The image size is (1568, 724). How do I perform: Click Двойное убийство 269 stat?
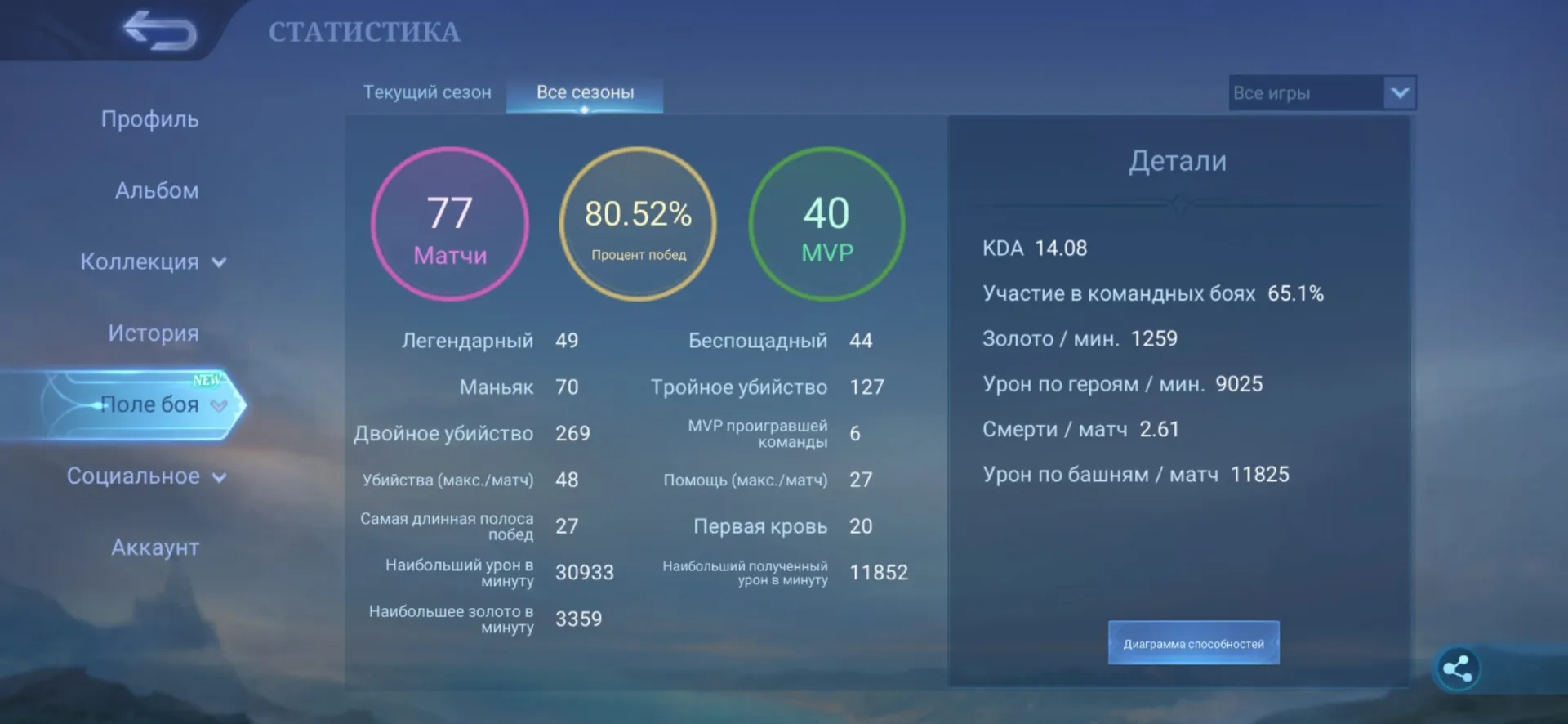(x=471, y=434)
